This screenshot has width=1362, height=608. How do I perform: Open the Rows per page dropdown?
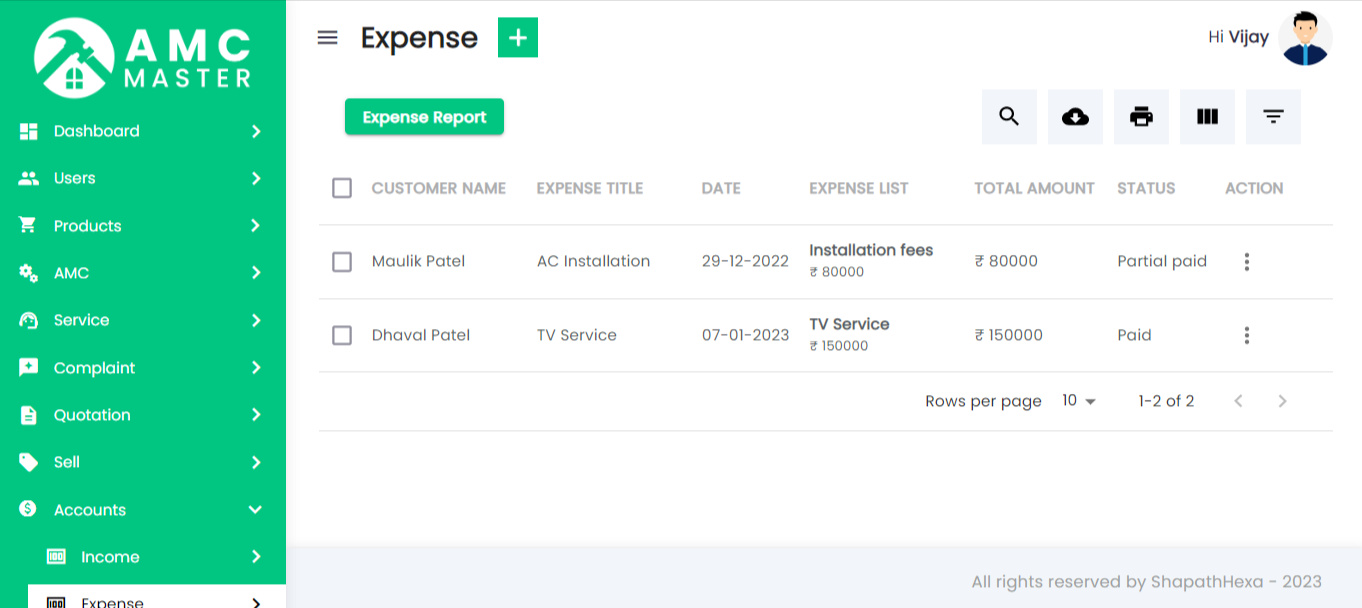1078,401
